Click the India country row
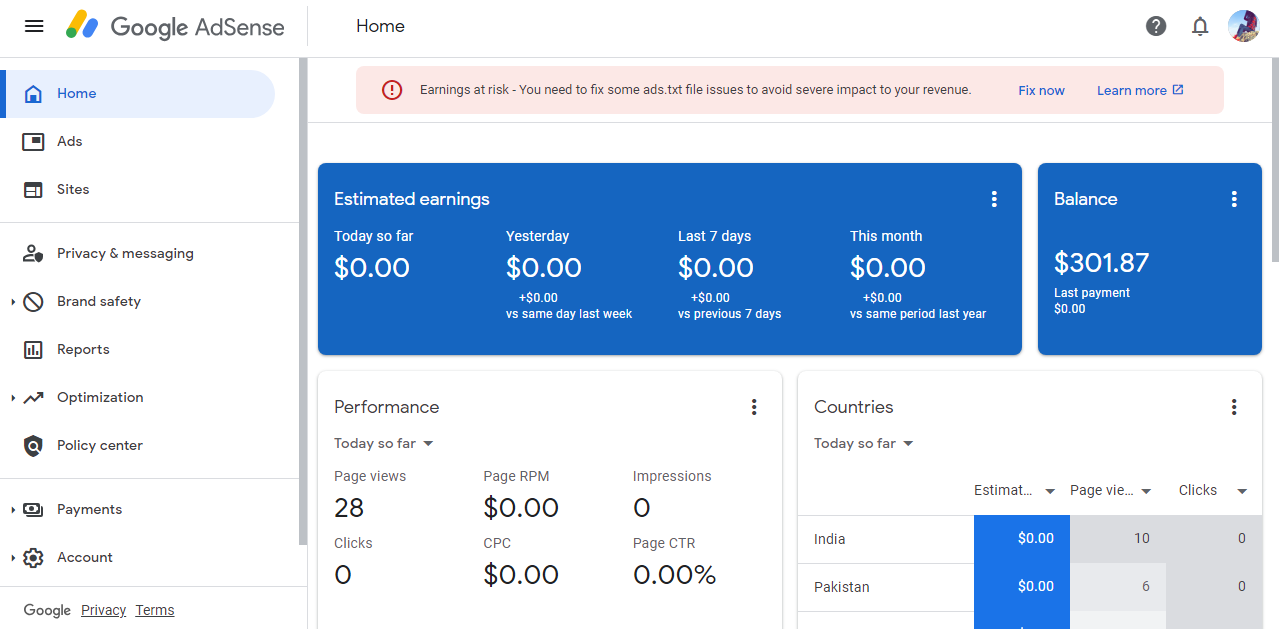The height and width of the screenshot is (629, 1279). pos(1030,539)
